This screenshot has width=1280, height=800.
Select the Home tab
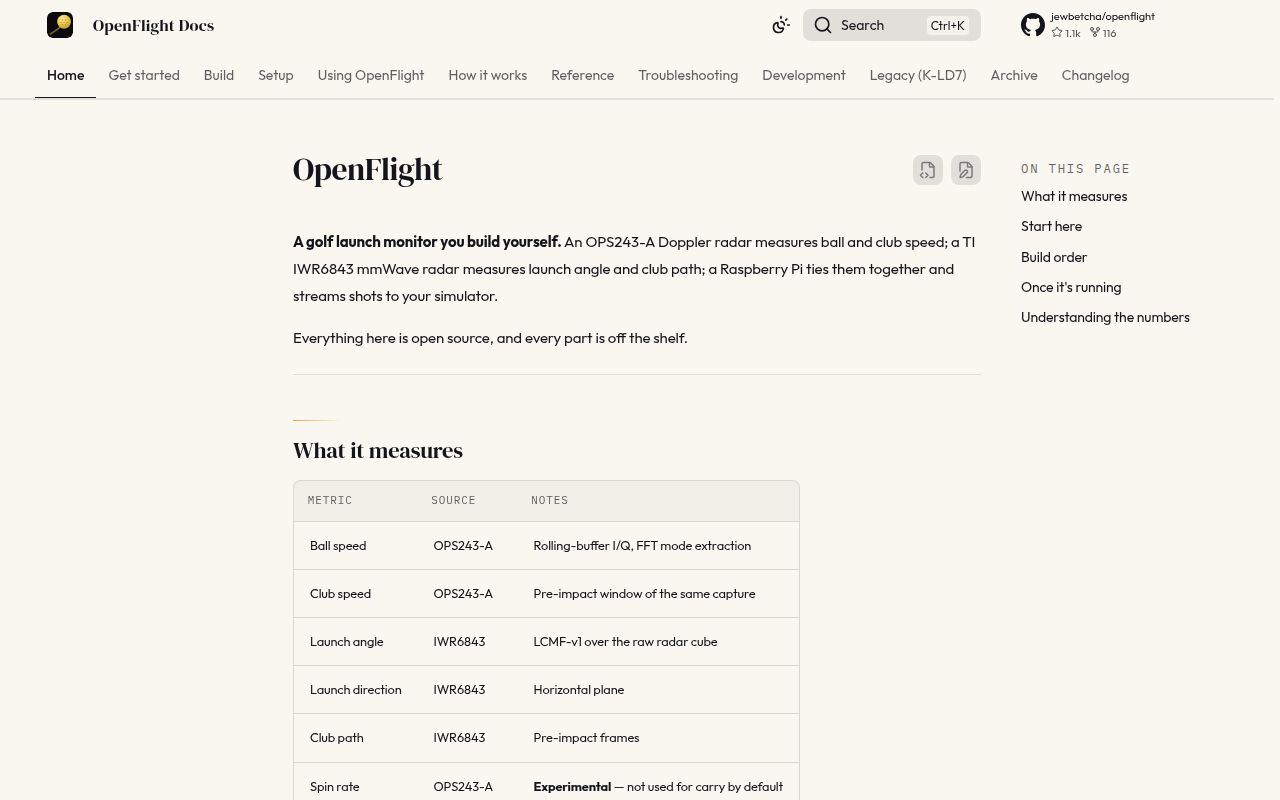66,75
